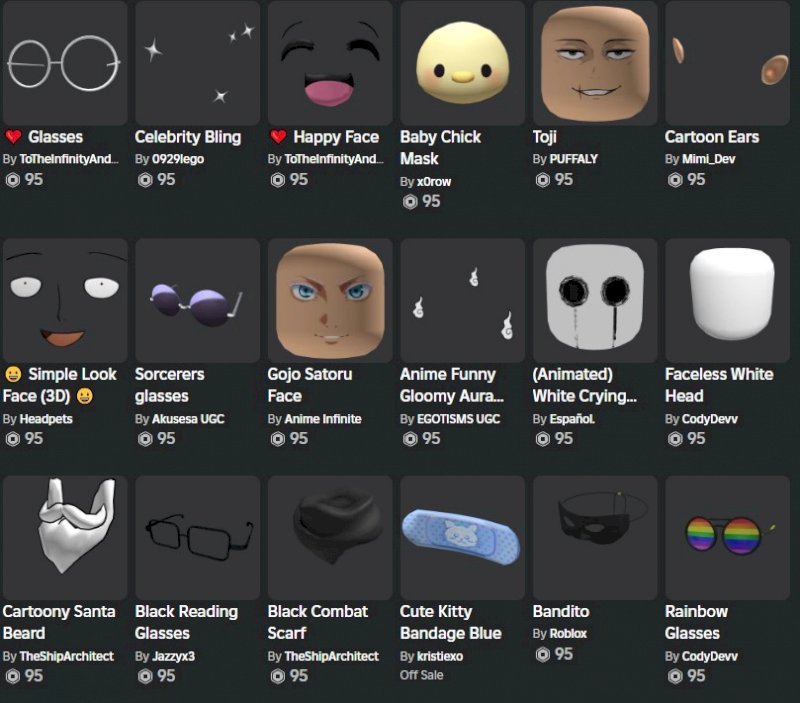The height and width of the screenshot is (703, 800).
Task: Click the Baby Chick Mask thumbnail
Action: coord(463,63)
